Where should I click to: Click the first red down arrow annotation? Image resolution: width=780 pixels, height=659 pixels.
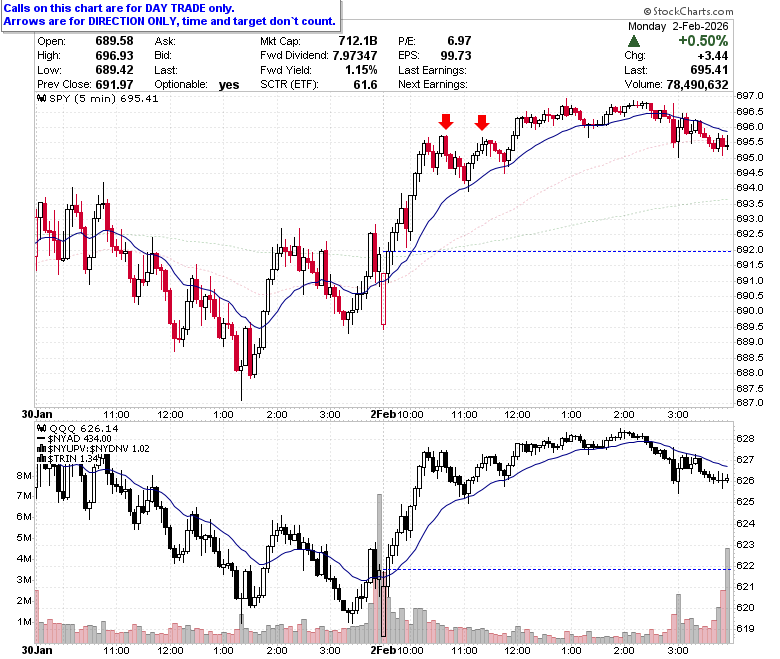coord(446,121)
